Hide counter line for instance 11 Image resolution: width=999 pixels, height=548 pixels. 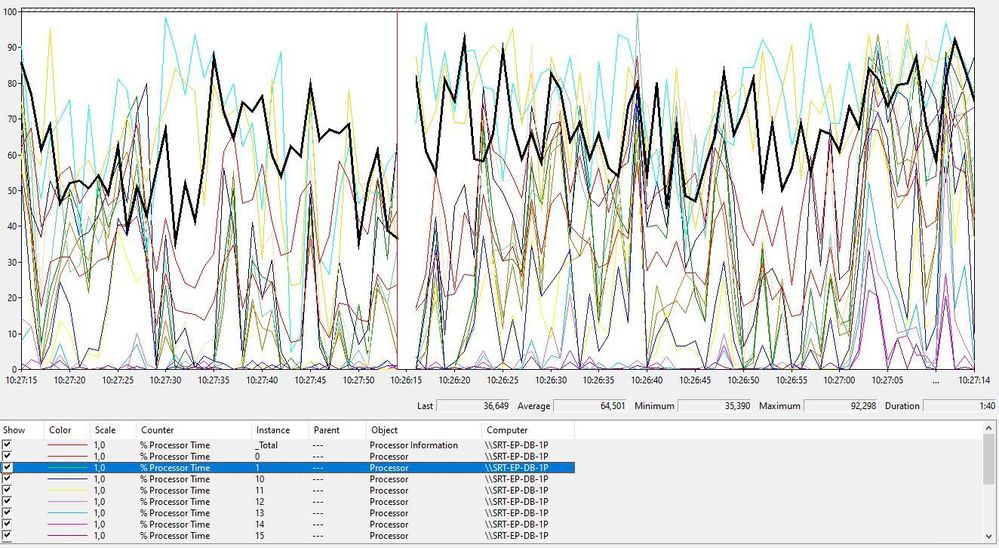click(7, 490)
